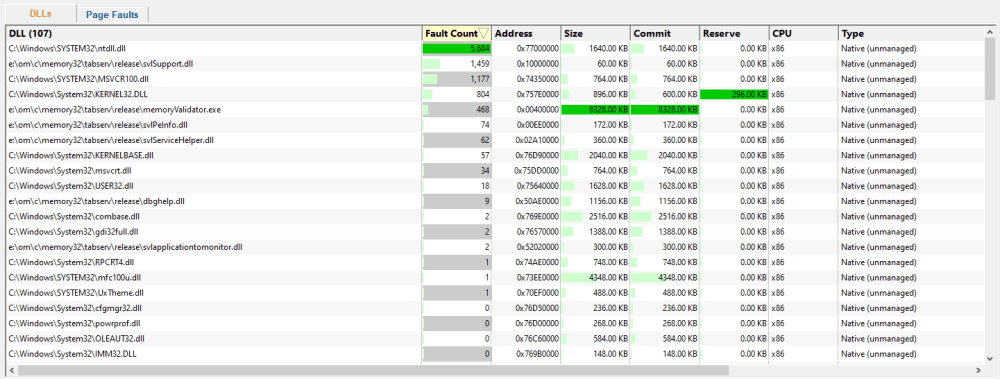Select the msvcrt.dll row
The height and width of the screenshot is (379, 1000).
pos(496,171)
